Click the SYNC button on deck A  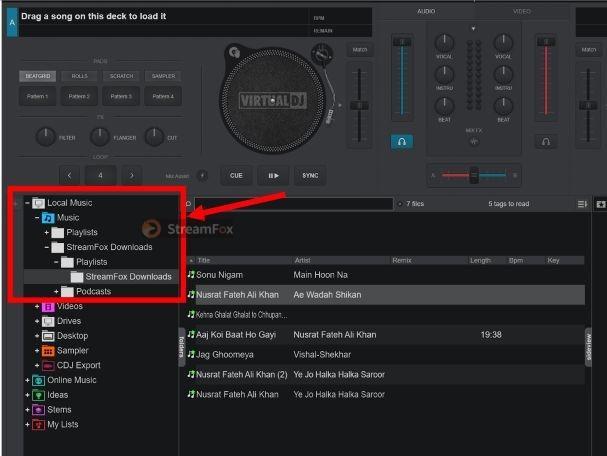310,175
